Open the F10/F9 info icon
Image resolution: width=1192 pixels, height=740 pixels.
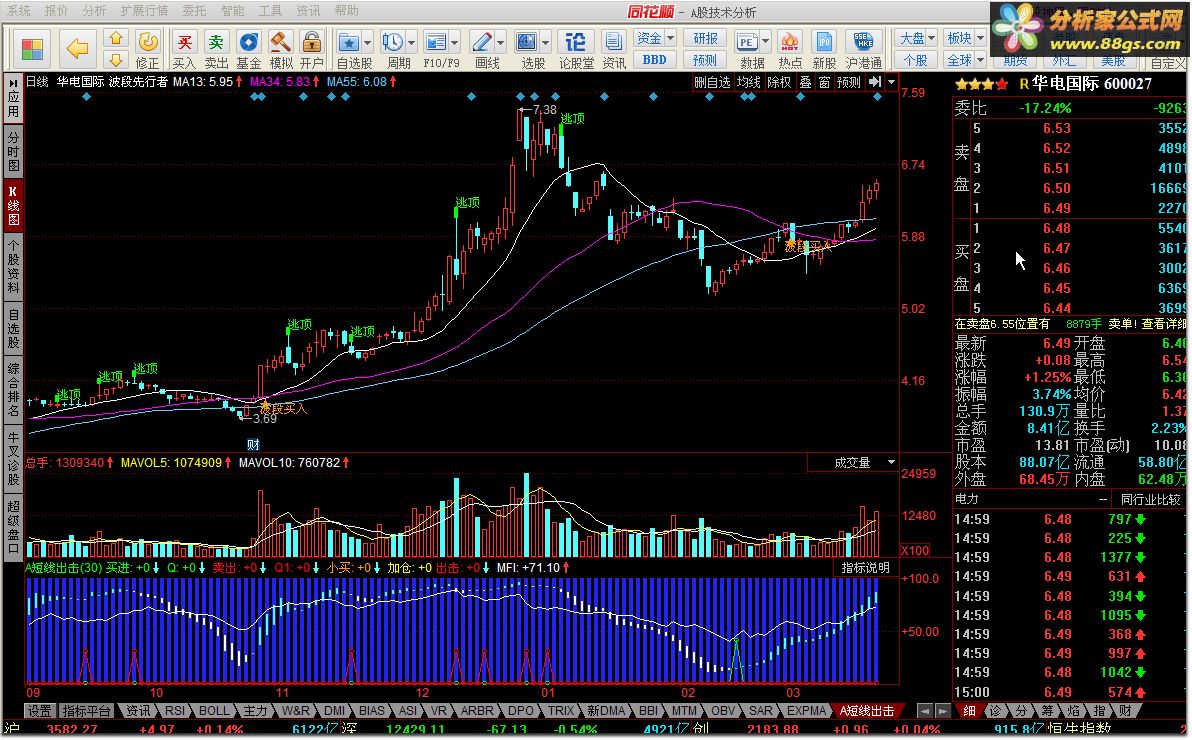(x=436, y=50)
